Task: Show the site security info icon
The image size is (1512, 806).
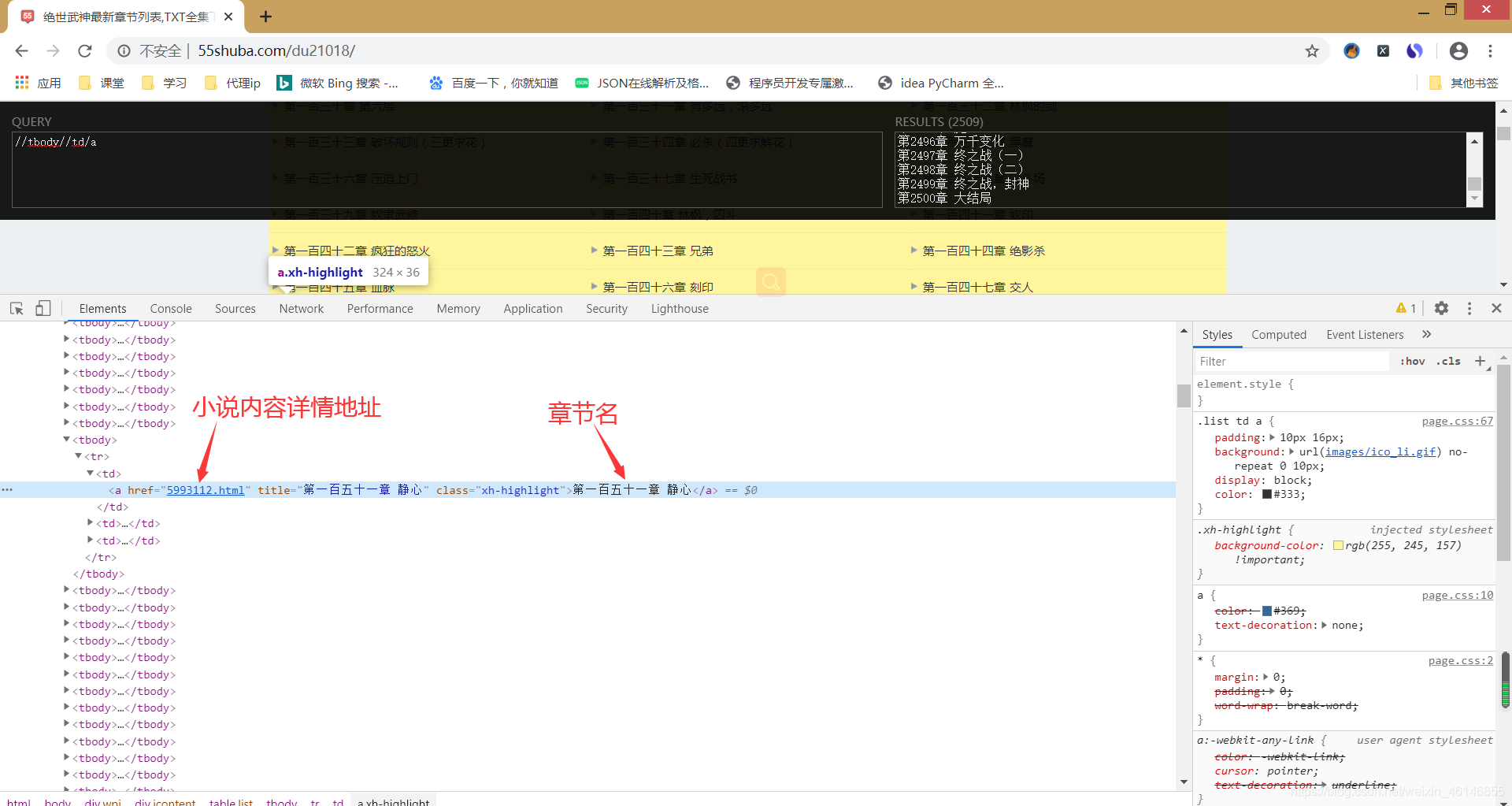Action: pyautogui.click(x=124, y=50)
